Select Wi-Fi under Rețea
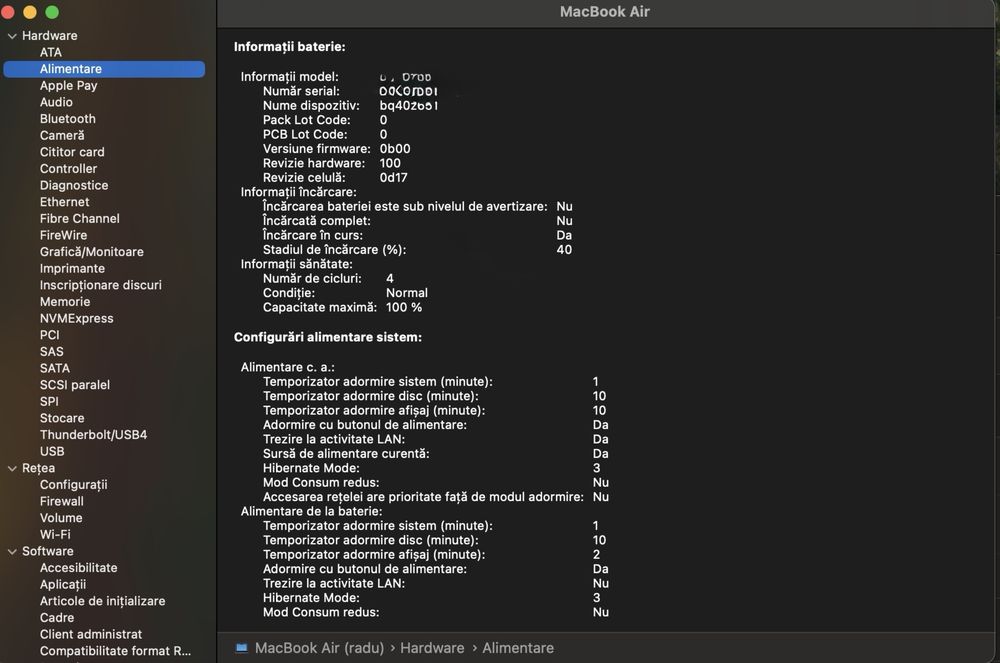The image size is (1000, 663). pyautogui.click(x=55, y=534)
